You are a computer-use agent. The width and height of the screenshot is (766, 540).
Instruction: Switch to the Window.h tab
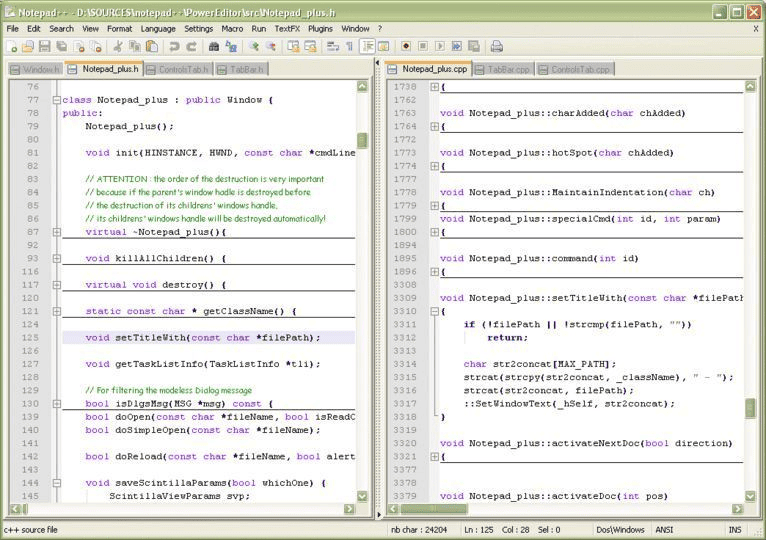click(x=36, y=70)
